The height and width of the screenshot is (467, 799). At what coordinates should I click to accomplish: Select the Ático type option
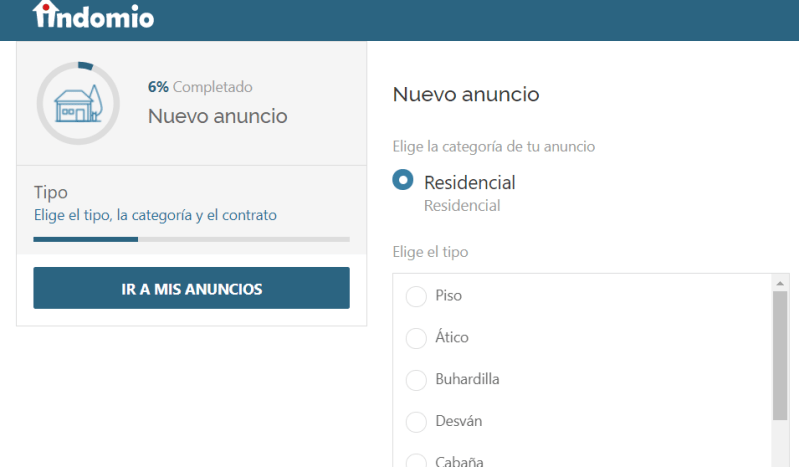coord(416,338)
